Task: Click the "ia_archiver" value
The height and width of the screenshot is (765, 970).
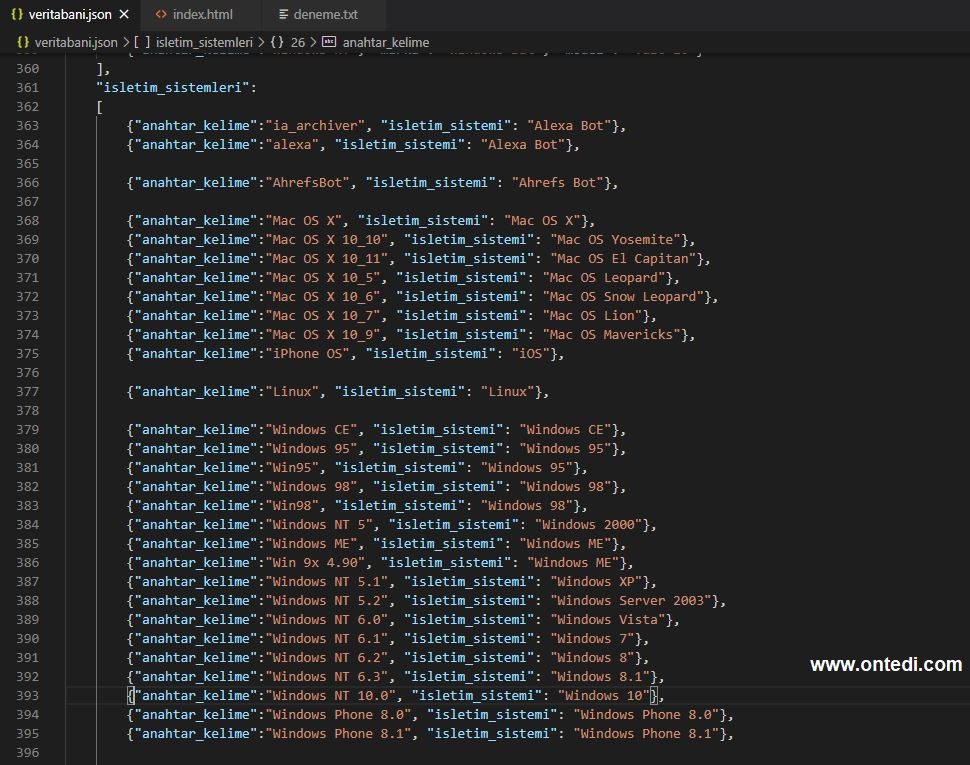Action: 315,126
